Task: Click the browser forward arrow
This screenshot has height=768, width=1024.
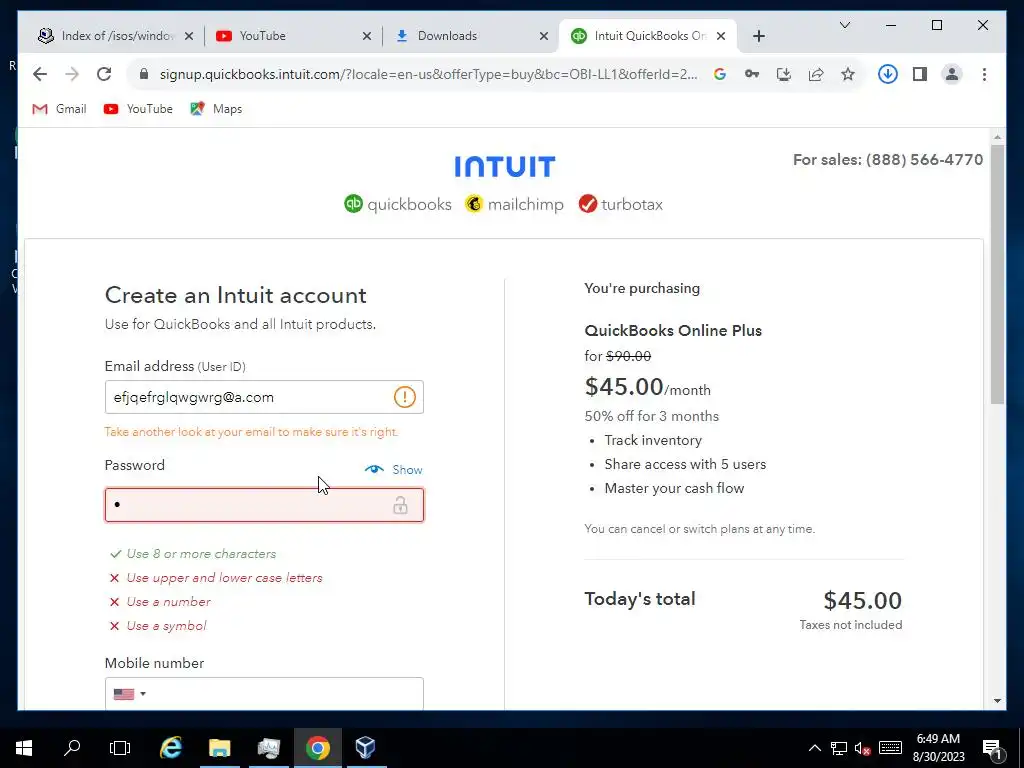Action: click(72, 74)
